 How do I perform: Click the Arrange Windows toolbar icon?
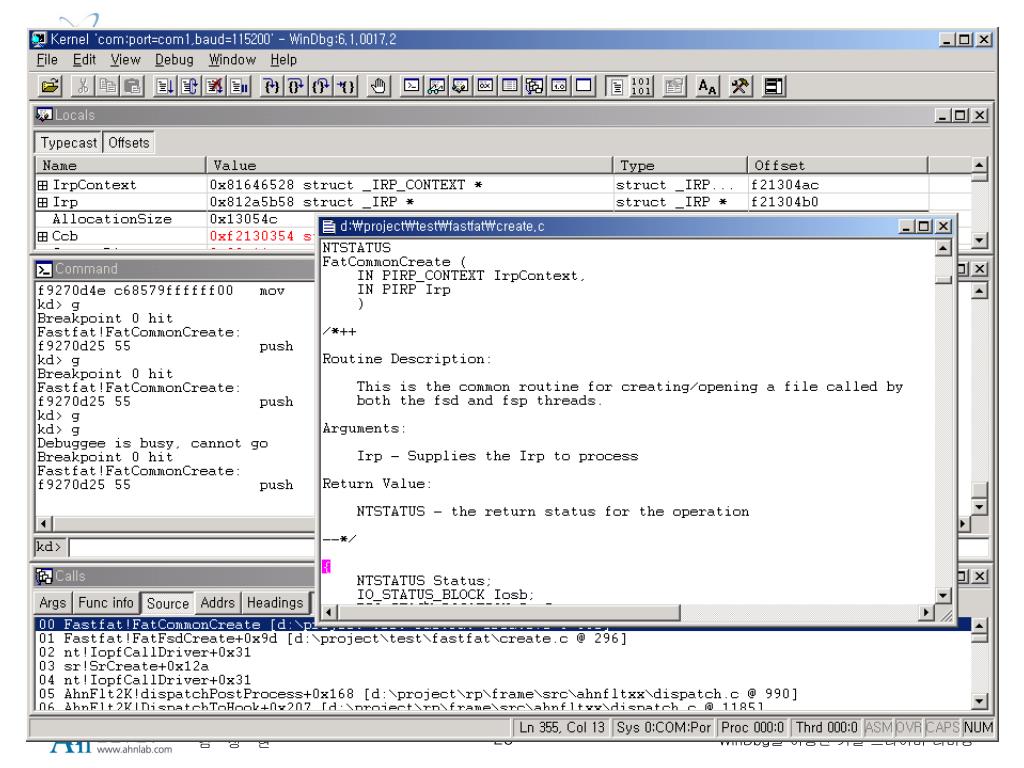(773, 86)
